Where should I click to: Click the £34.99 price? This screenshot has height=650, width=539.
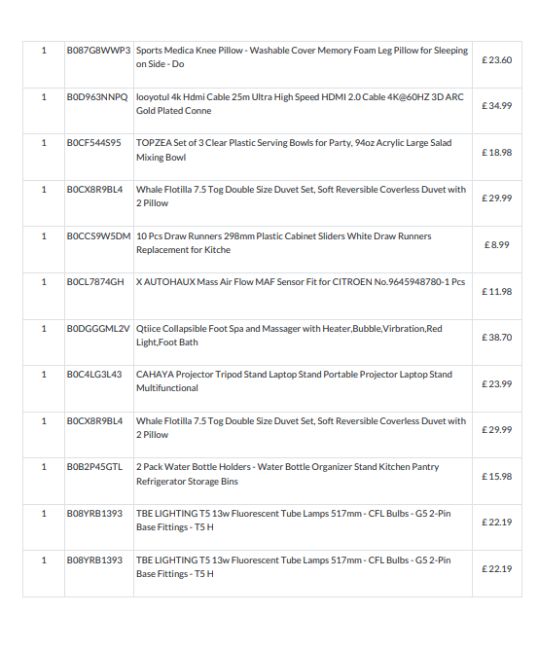pyautogui.click(x=497, y=106)
